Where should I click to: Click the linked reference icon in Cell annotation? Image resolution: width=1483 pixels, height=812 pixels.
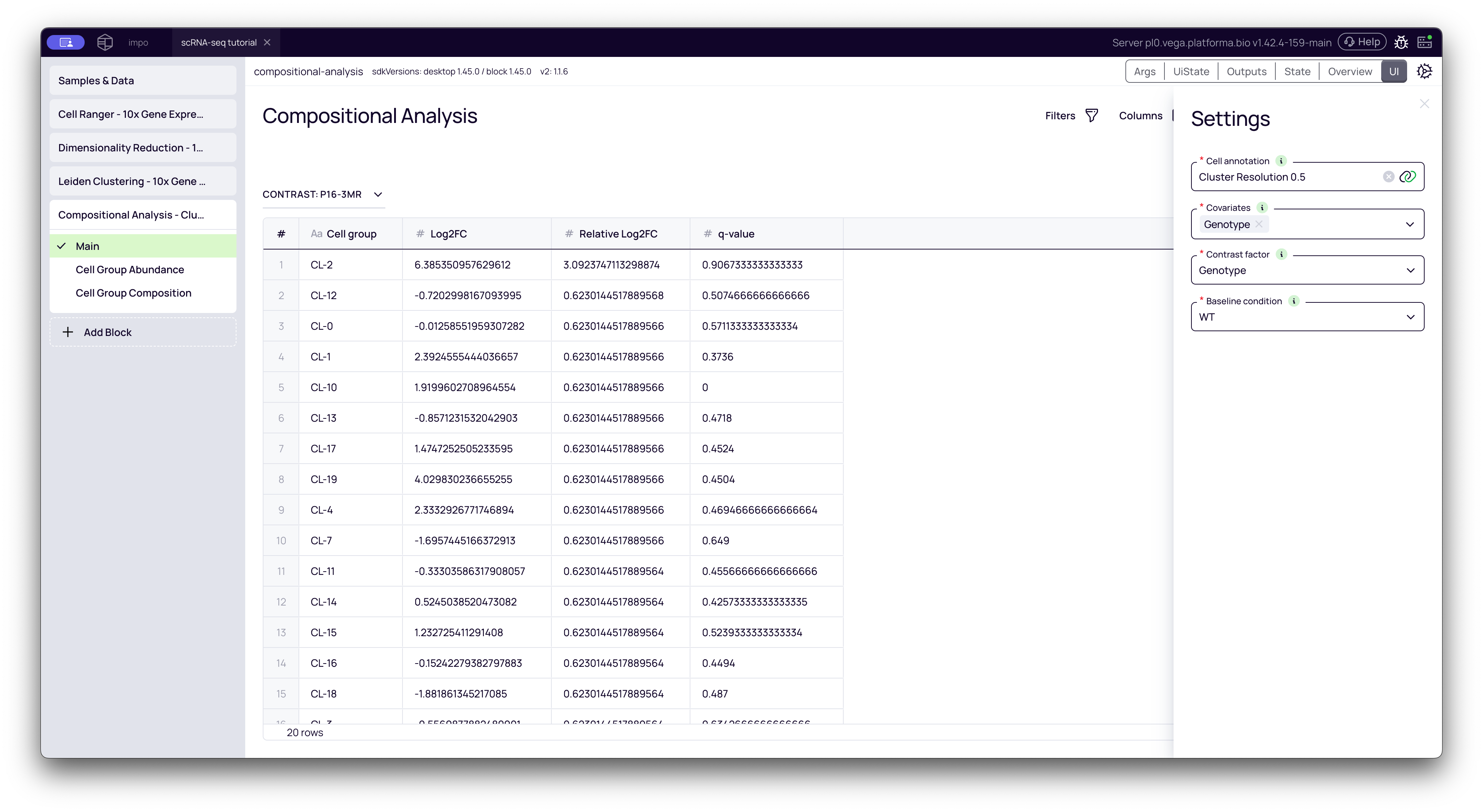click(1407, 177)
